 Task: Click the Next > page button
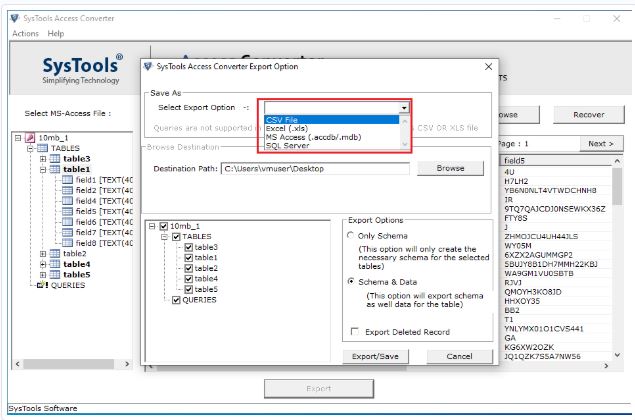tap(601, 144)
